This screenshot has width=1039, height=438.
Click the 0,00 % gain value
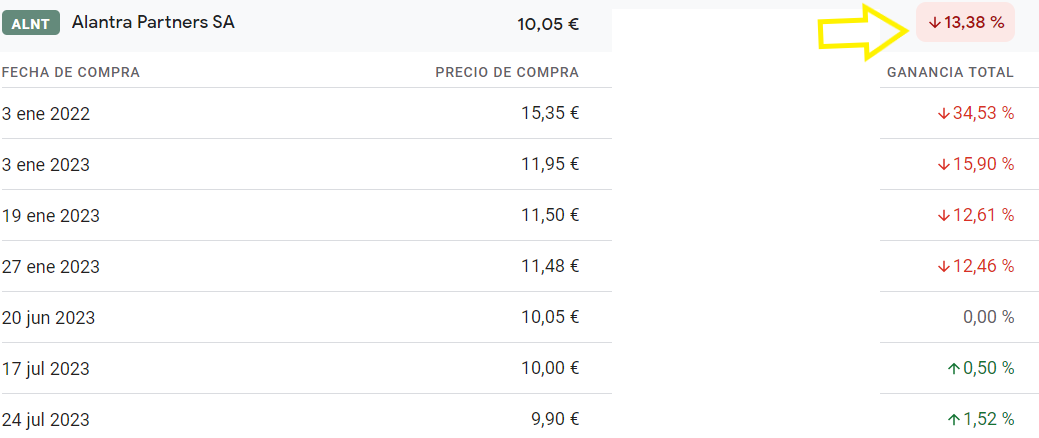pyautogui.click(x=989, y=317)
